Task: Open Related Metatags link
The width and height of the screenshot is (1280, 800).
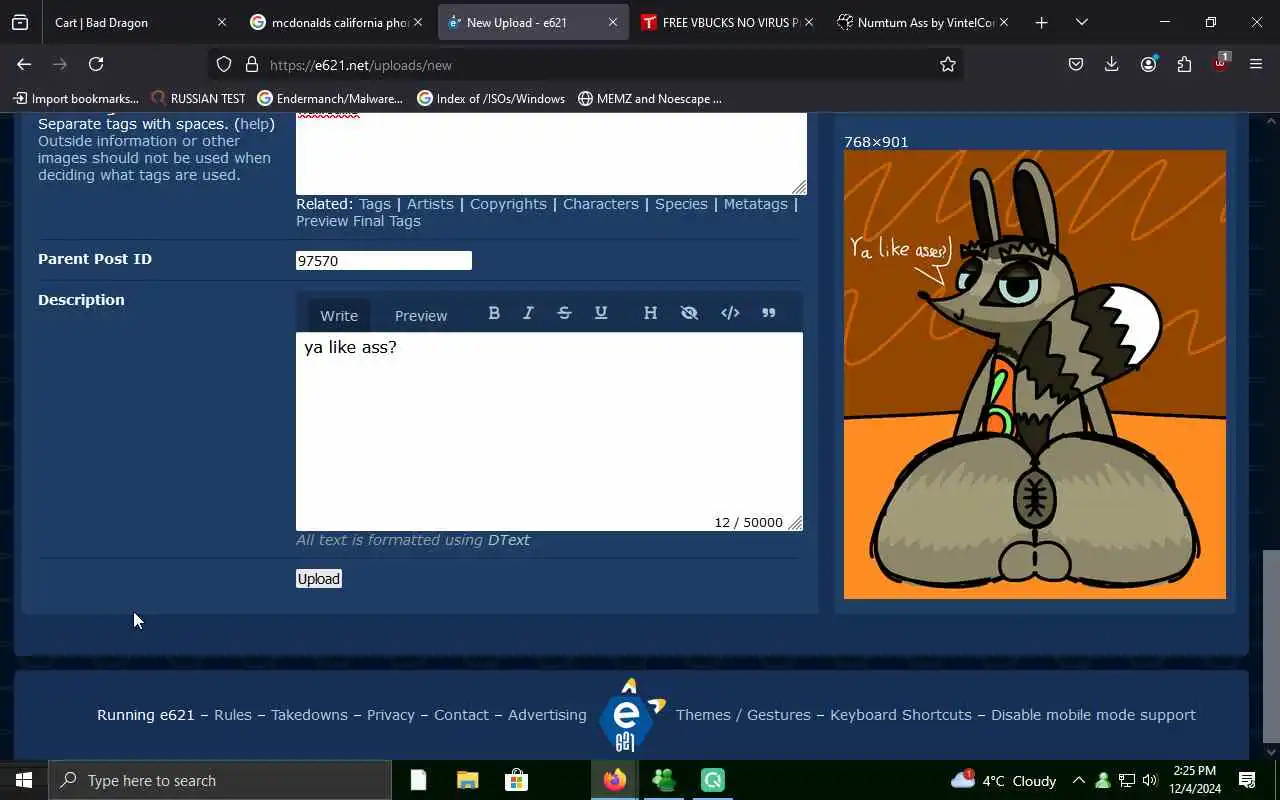Action: [756, 204]
